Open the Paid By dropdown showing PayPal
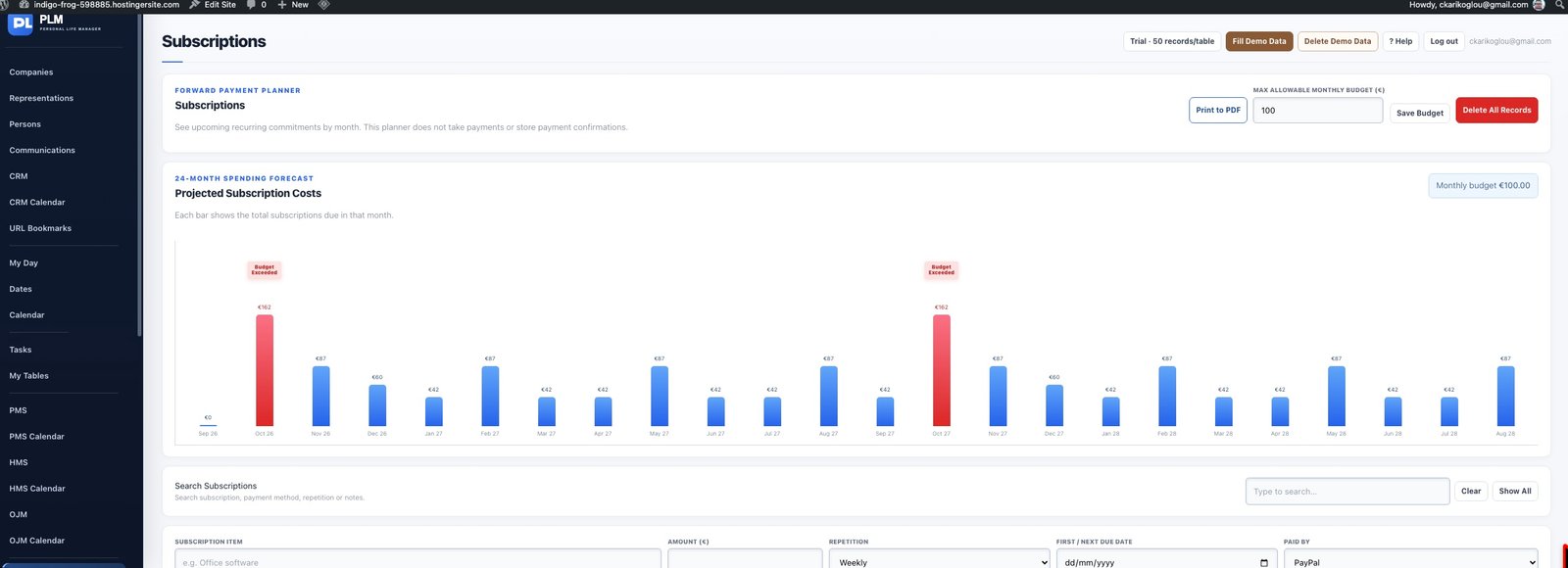The width and height of the screenshot is (1568, 568). pyautogui.click(x=1410, y=559)
